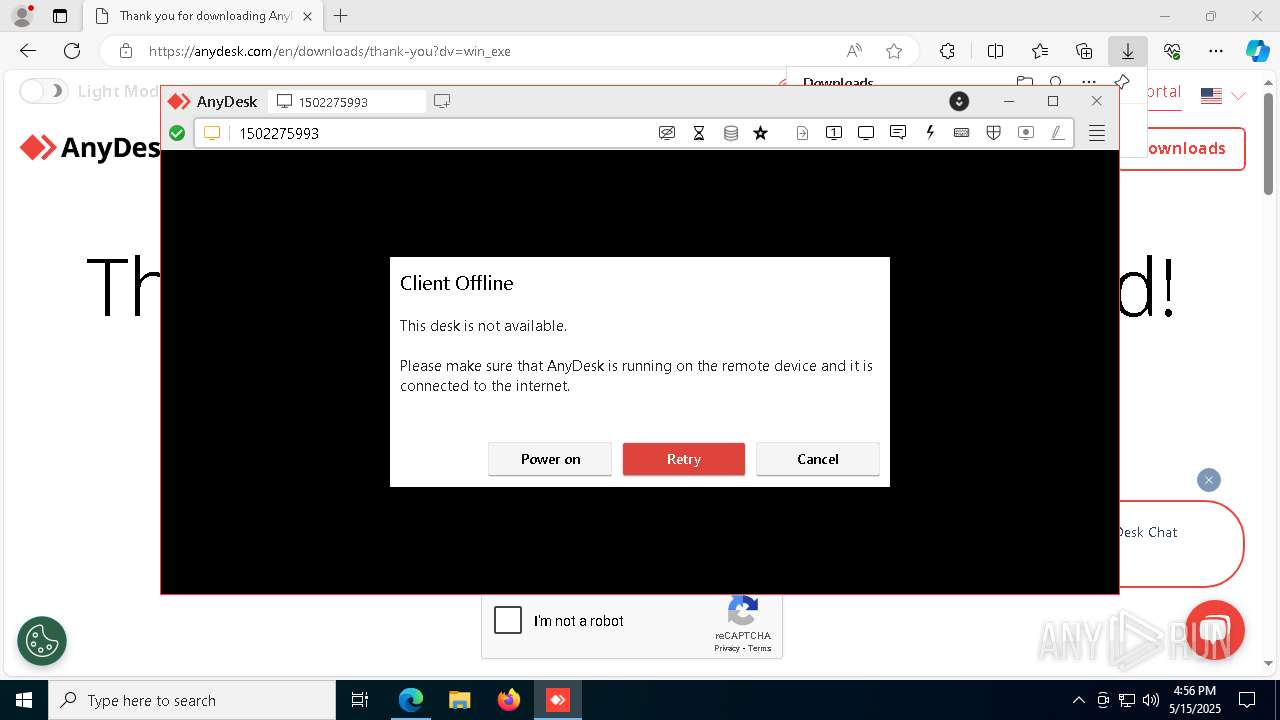
Task: Click the black circular download arrow in AnyDesk title bar
Action: click(x=959, y=101)
